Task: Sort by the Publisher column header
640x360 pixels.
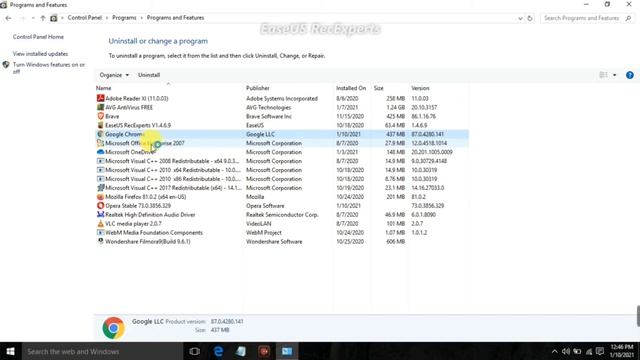Action: coord(258,88)
